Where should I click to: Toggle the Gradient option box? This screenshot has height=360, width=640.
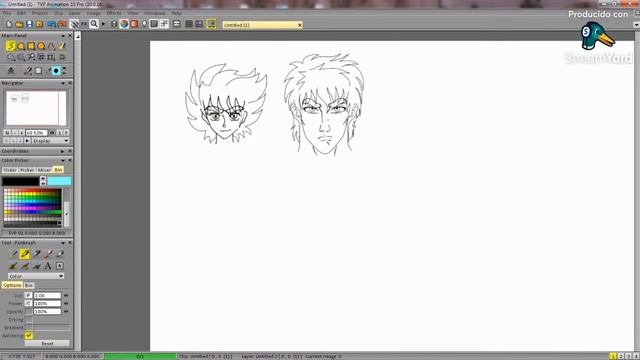pyautogui.click(x=29, y=328)
